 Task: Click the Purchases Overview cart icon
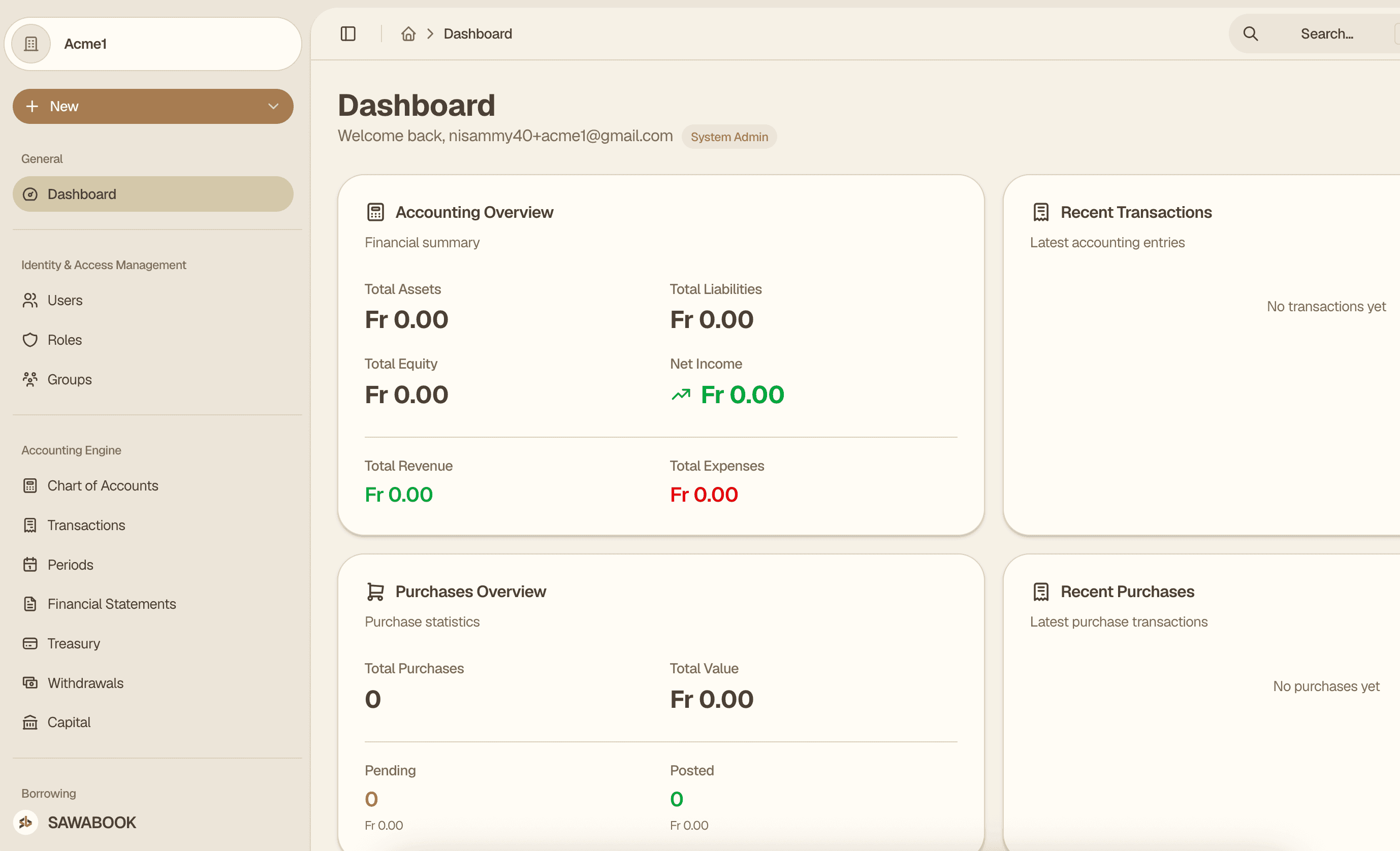(x=375, y=592)
